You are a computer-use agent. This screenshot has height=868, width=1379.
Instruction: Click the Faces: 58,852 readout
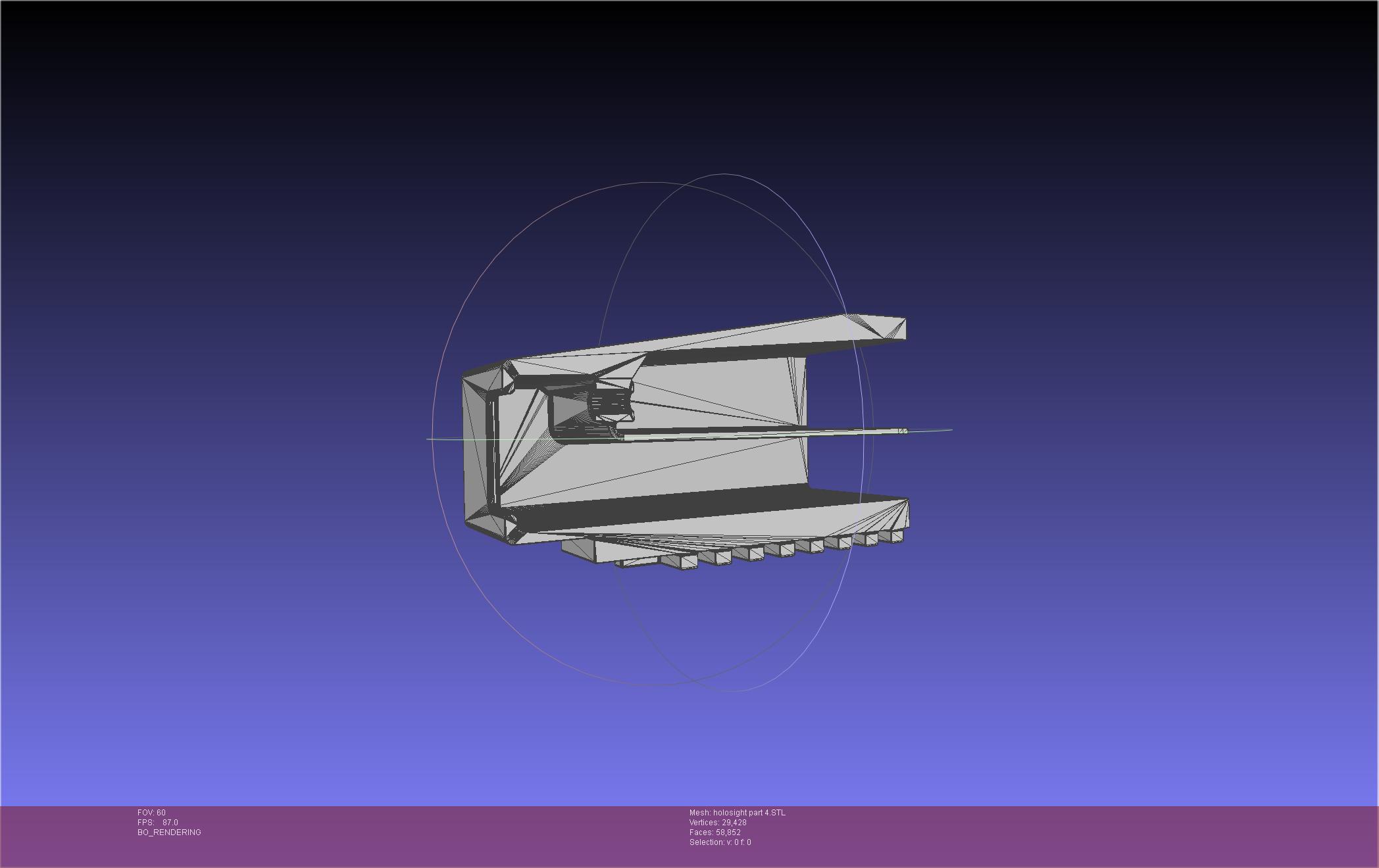(x=715, y=832)
